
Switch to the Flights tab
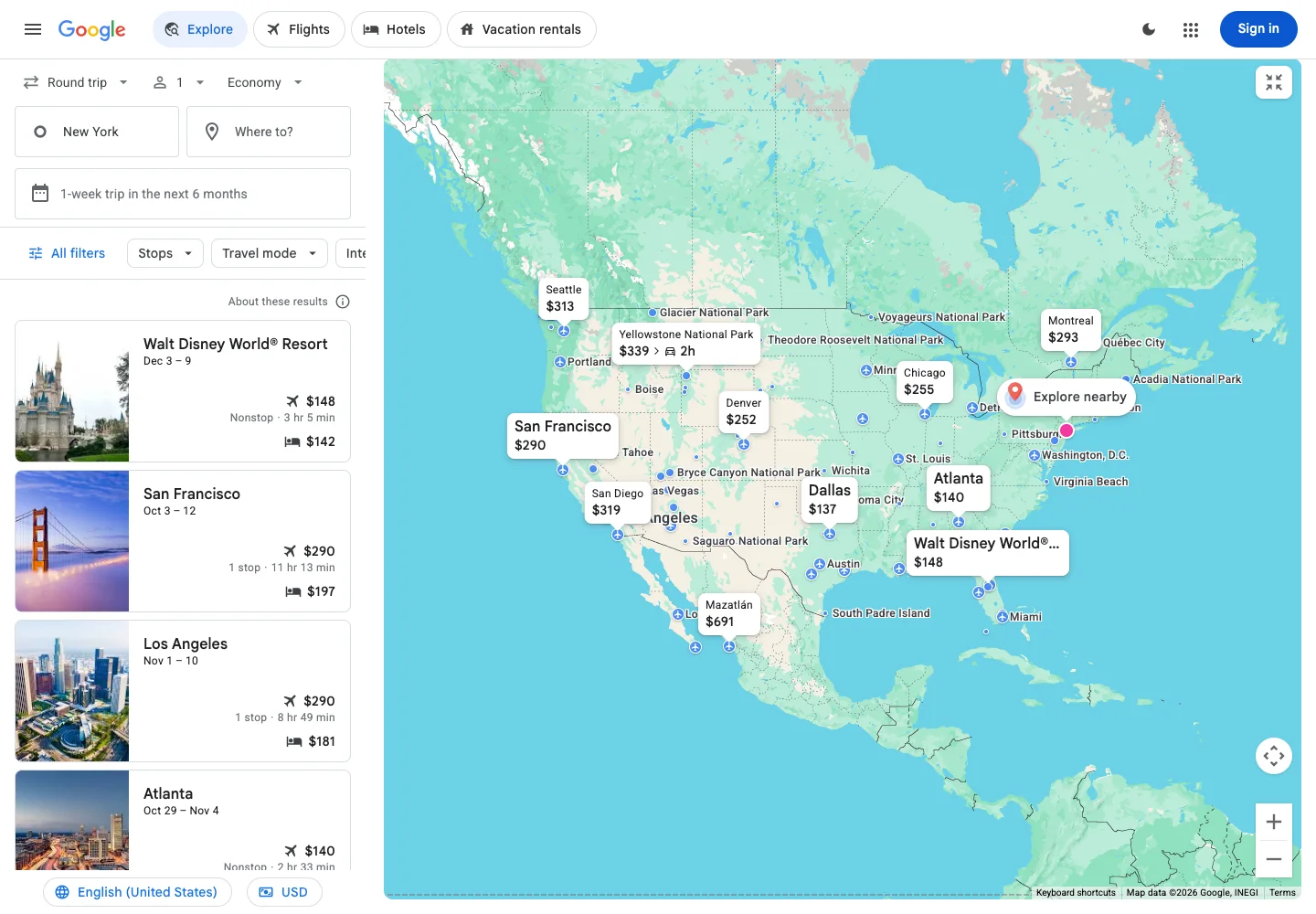[299, 29]
